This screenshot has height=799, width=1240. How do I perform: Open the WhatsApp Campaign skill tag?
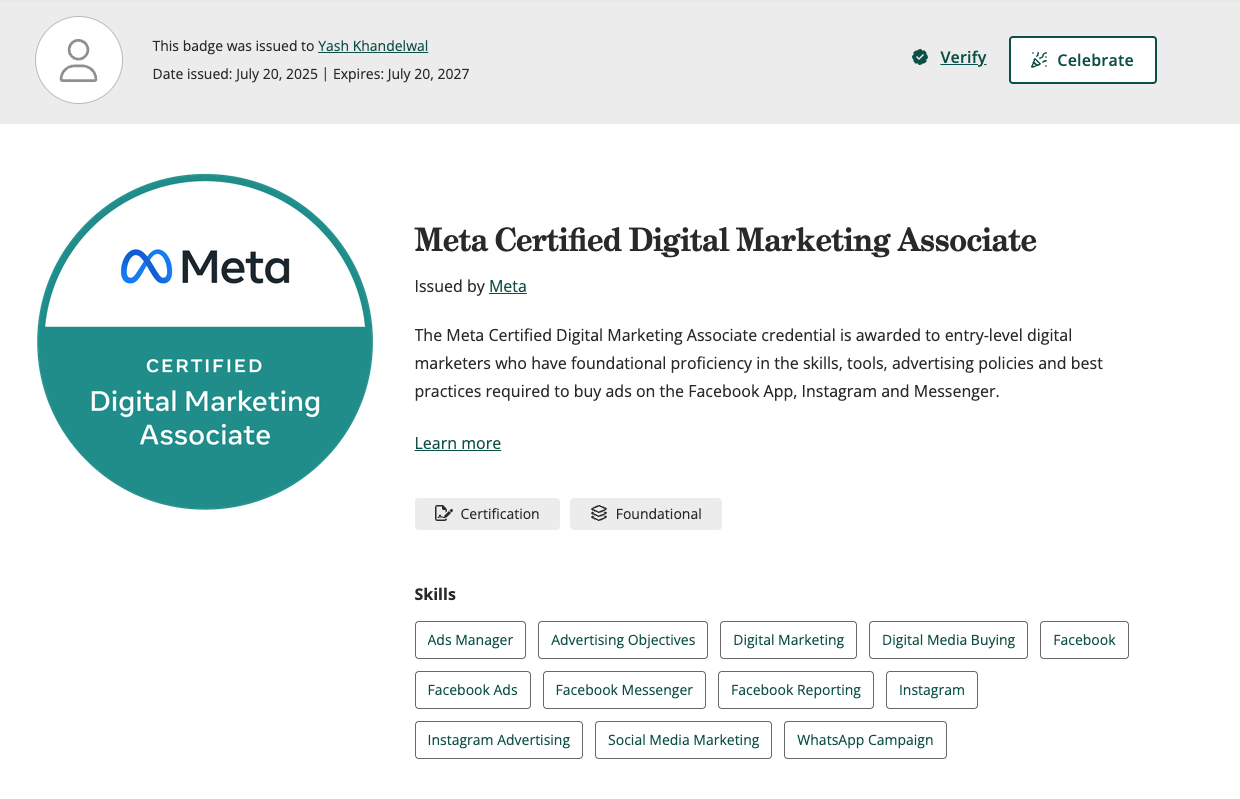[x=865, y=740]
